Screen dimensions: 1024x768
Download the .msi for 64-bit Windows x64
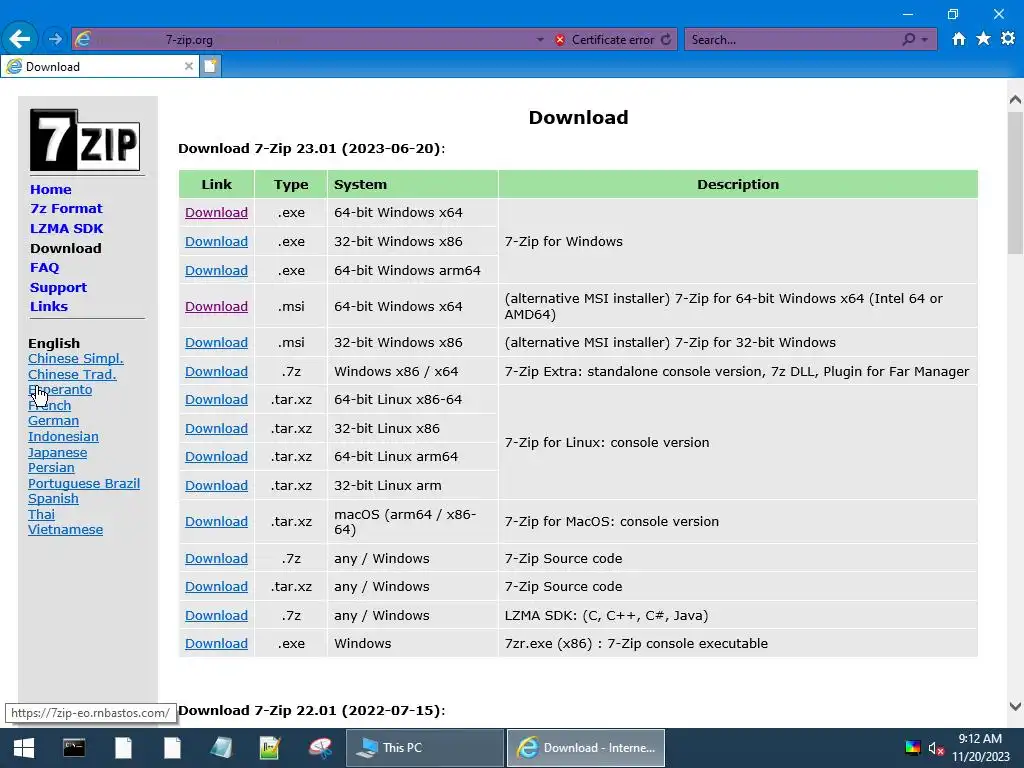[216, 306]
